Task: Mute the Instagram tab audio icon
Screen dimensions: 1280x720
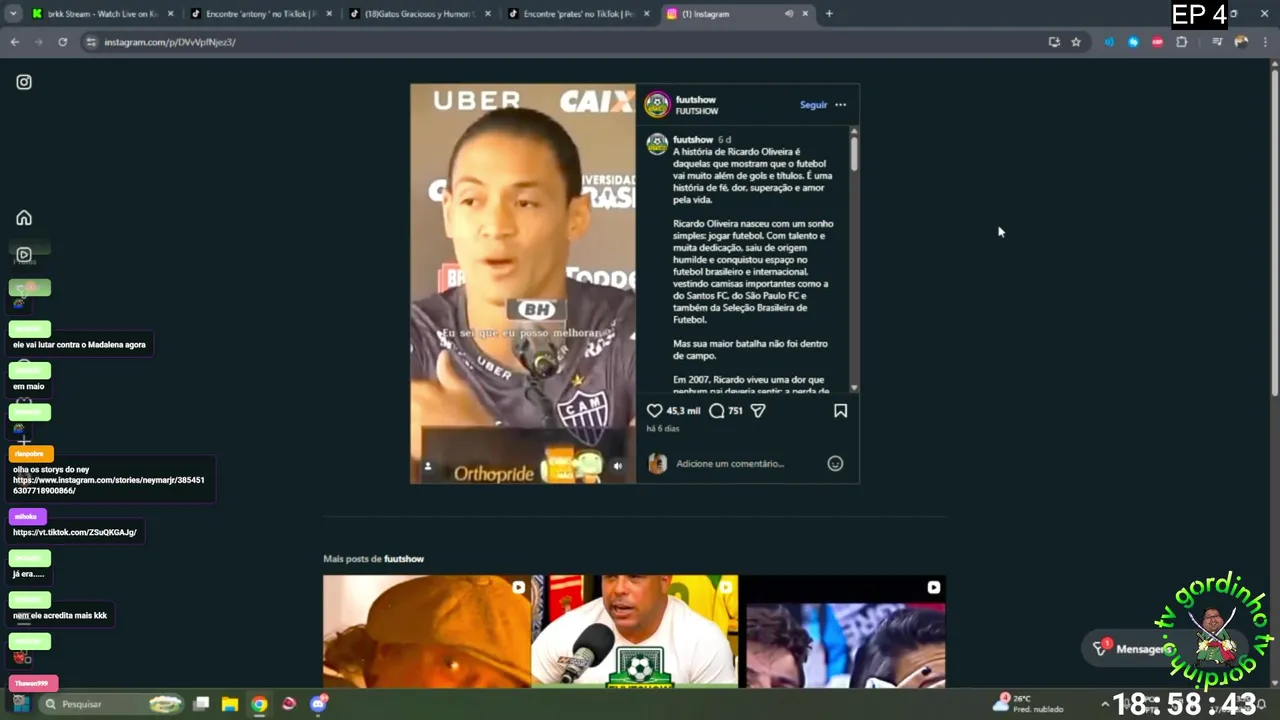Action: pyautogui.click(x=788, y=14)
